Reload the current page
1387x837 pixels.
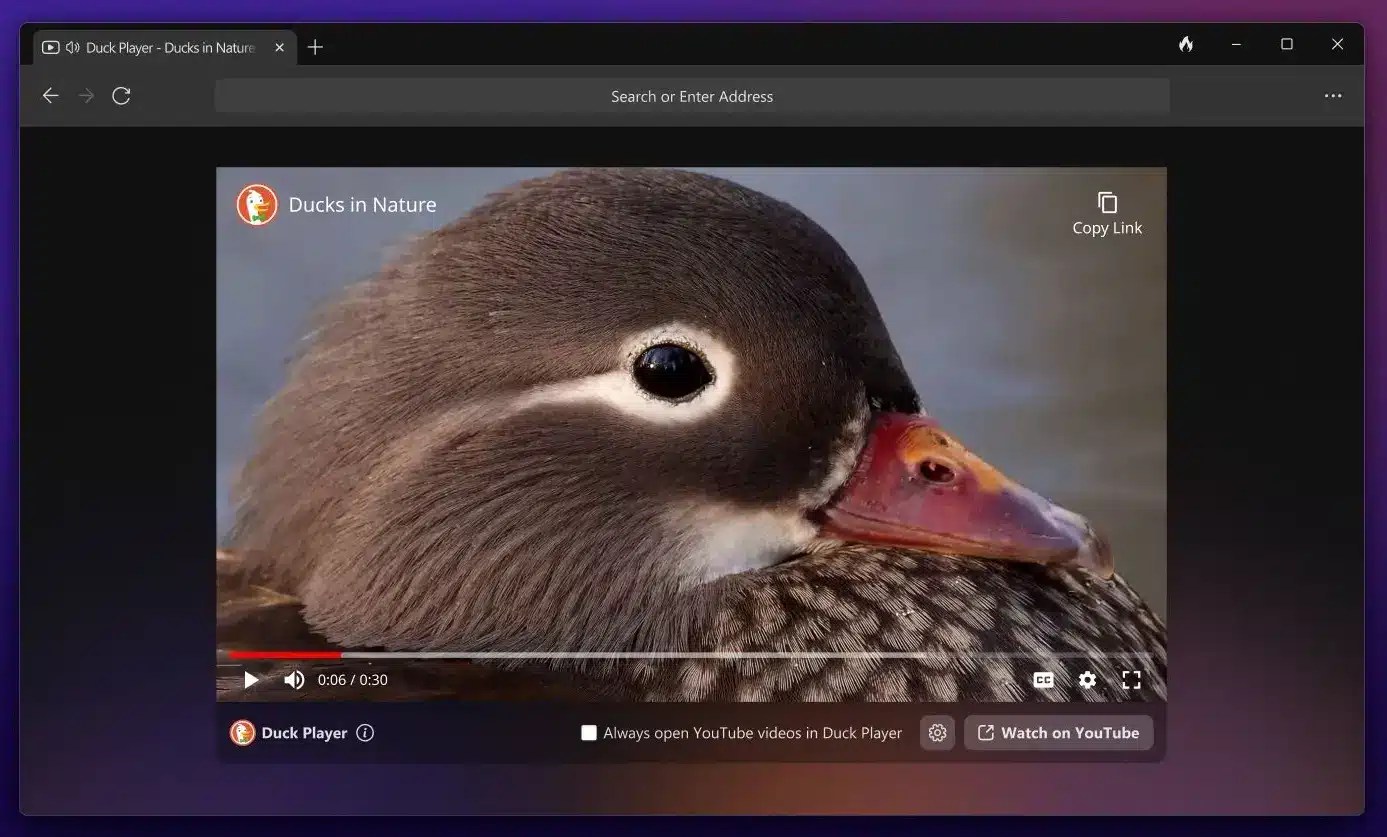(x=121, y=95)
